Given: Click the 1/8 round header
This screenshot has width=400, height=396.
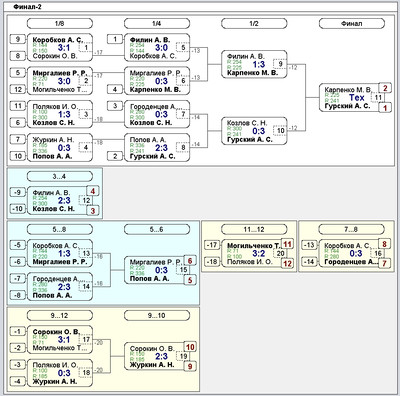Looking at the screenshot, I should point(59,24).
